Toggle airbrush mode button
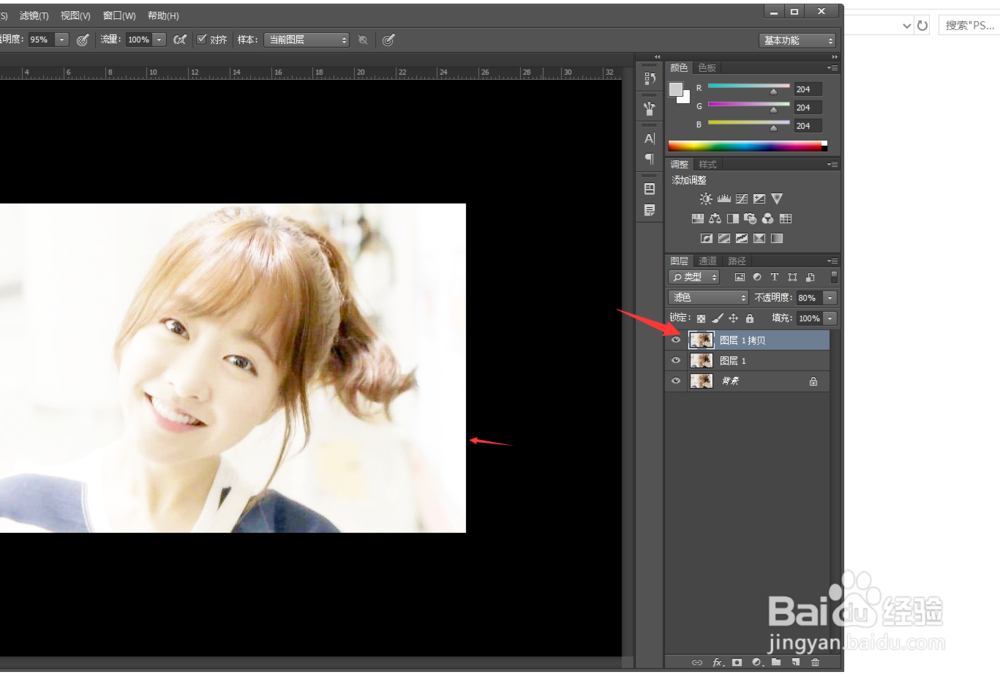Image resolution: width=1000 pixels, height=677 pixels. (180, 40)
